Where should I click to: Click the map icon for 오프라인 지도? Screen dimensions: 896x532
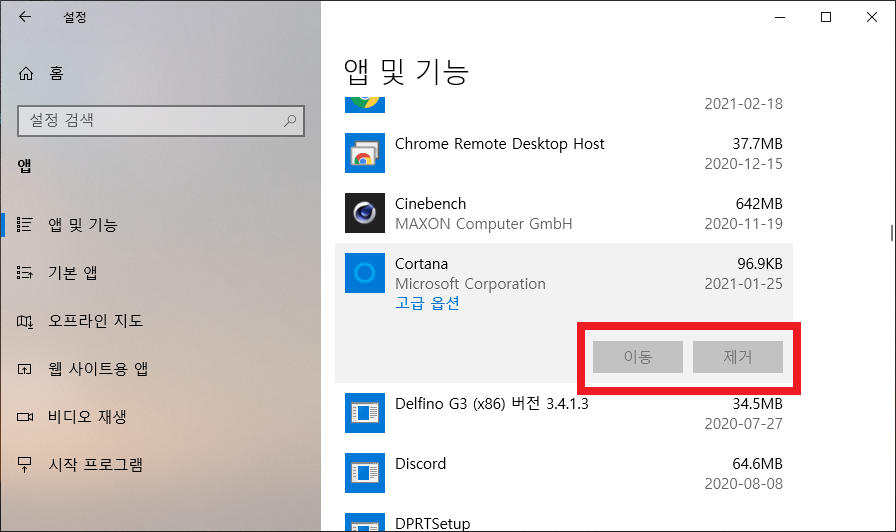[25, 321]
